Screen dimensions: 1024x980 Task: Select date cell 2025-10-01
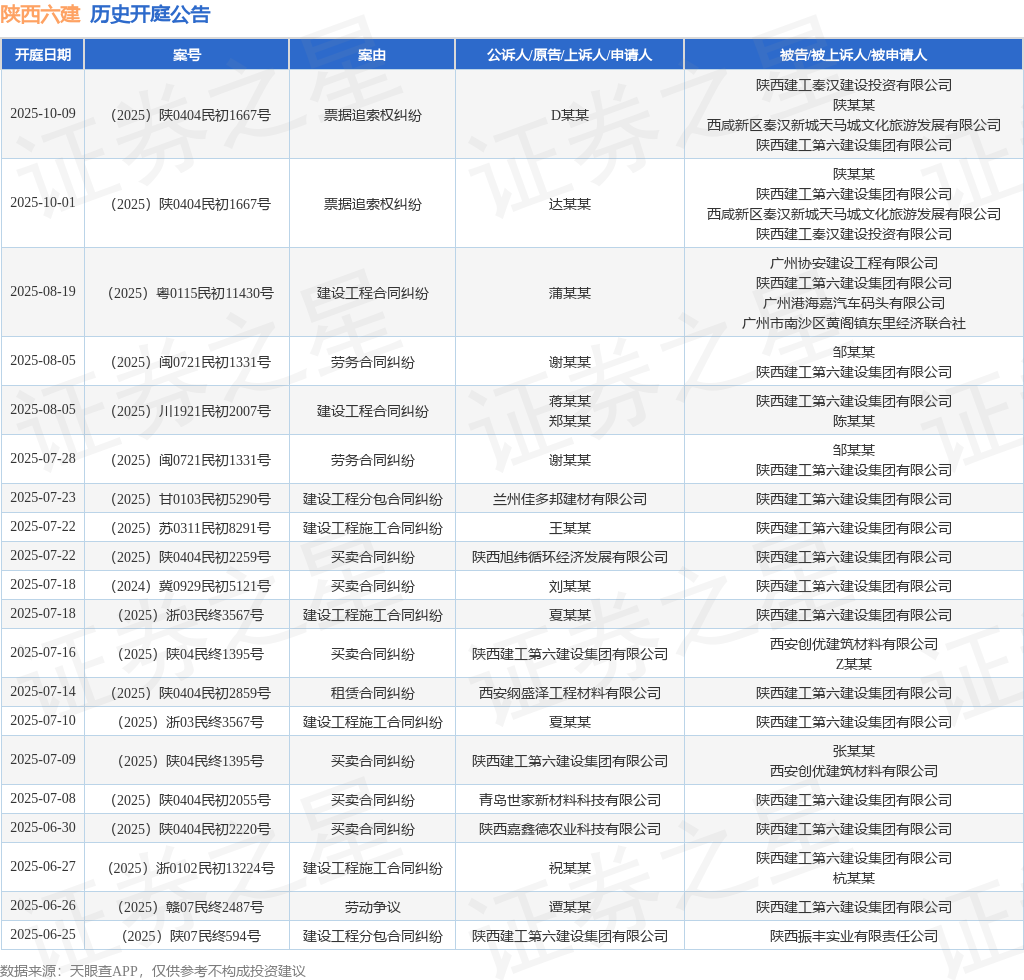43,202
